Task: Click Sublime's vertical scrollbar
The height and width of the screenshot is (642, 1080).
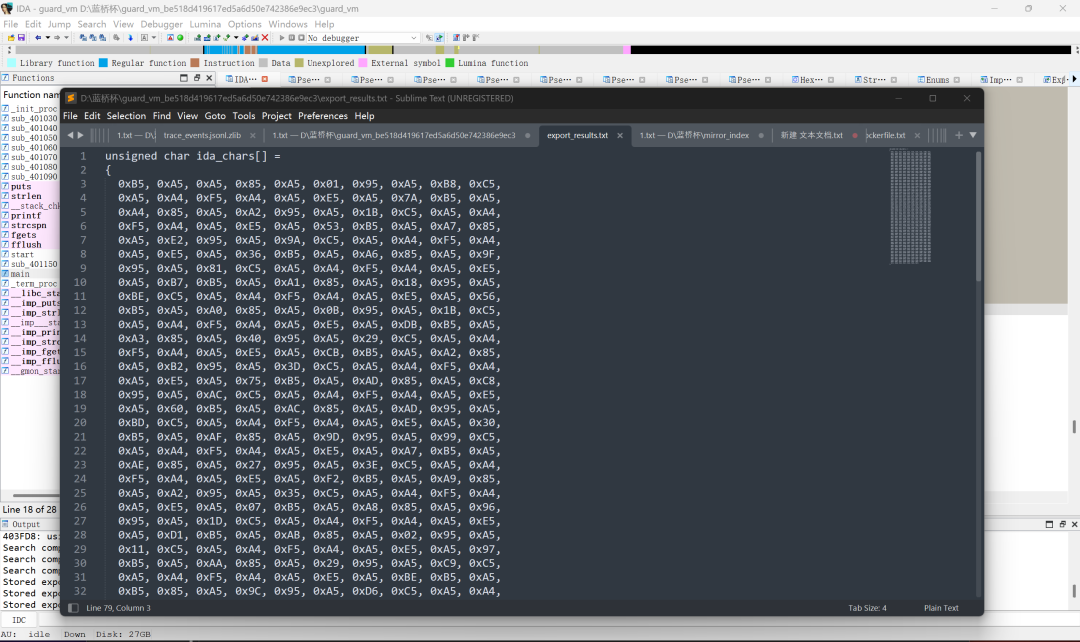Action: click(978, 216)
